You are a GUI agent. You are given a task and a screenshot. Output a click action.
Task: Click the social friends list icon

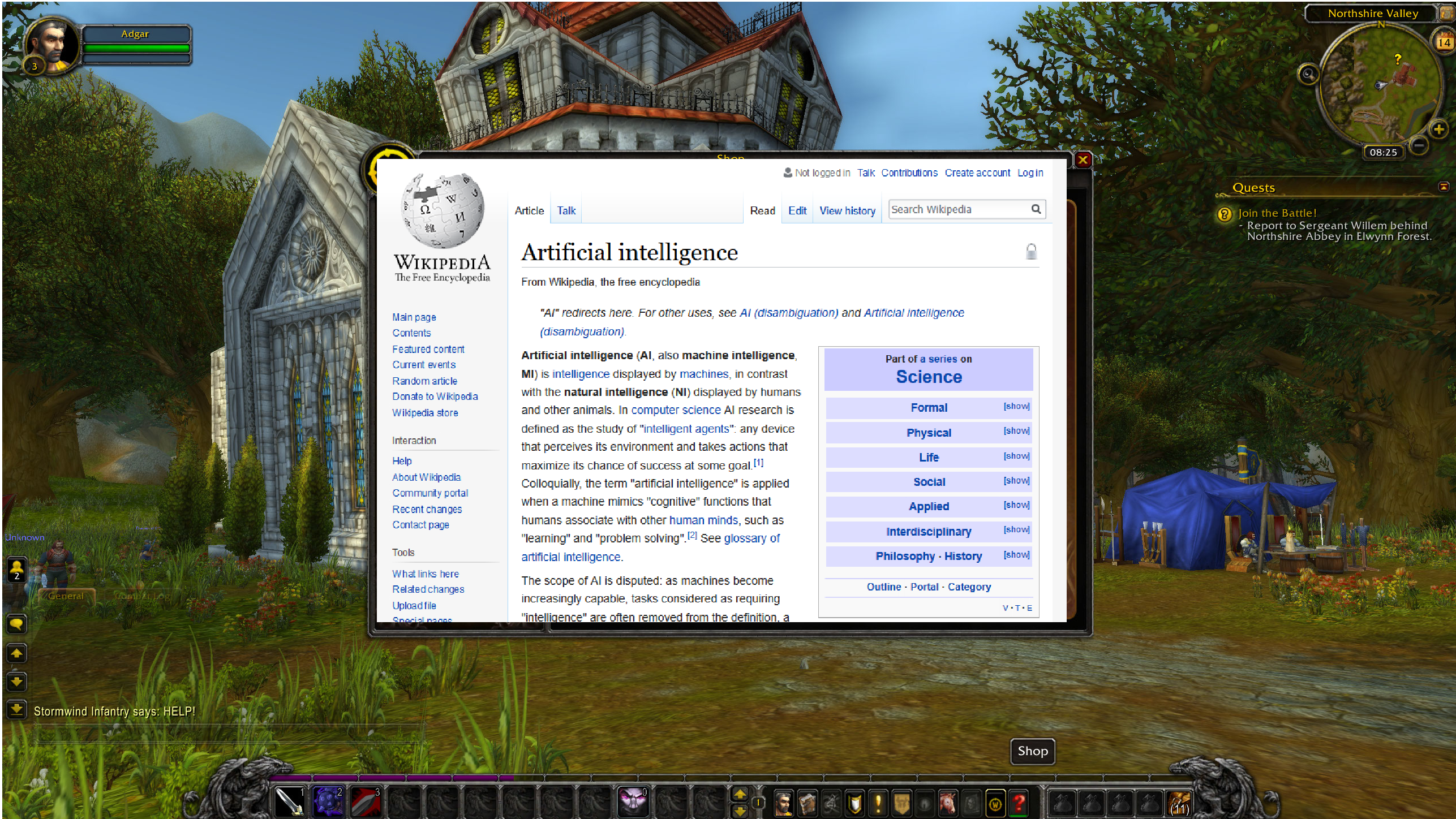pyautogui.click(x=16, y=568)
